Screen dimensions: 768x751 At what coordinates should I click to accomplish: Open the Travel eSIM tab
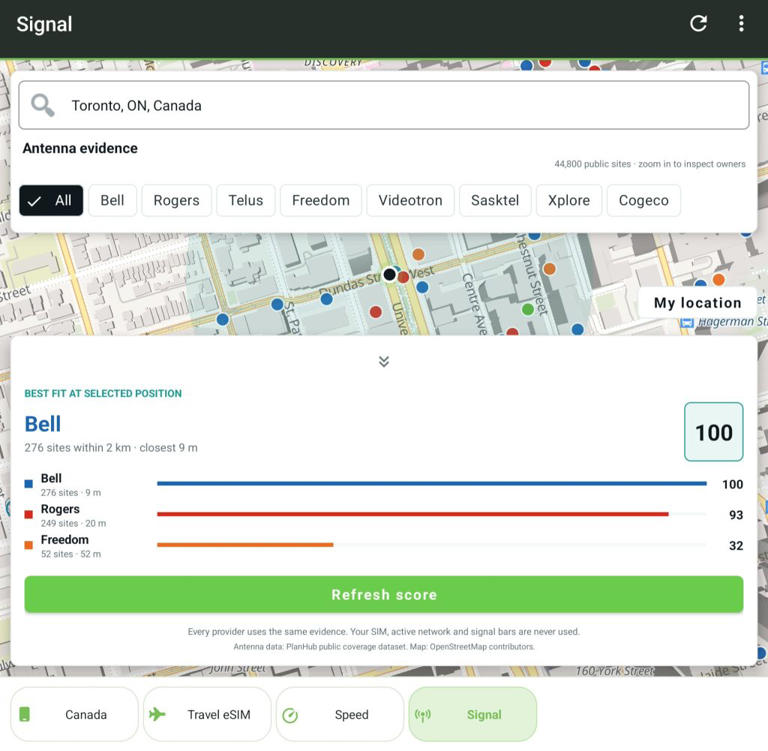(207, 714)
